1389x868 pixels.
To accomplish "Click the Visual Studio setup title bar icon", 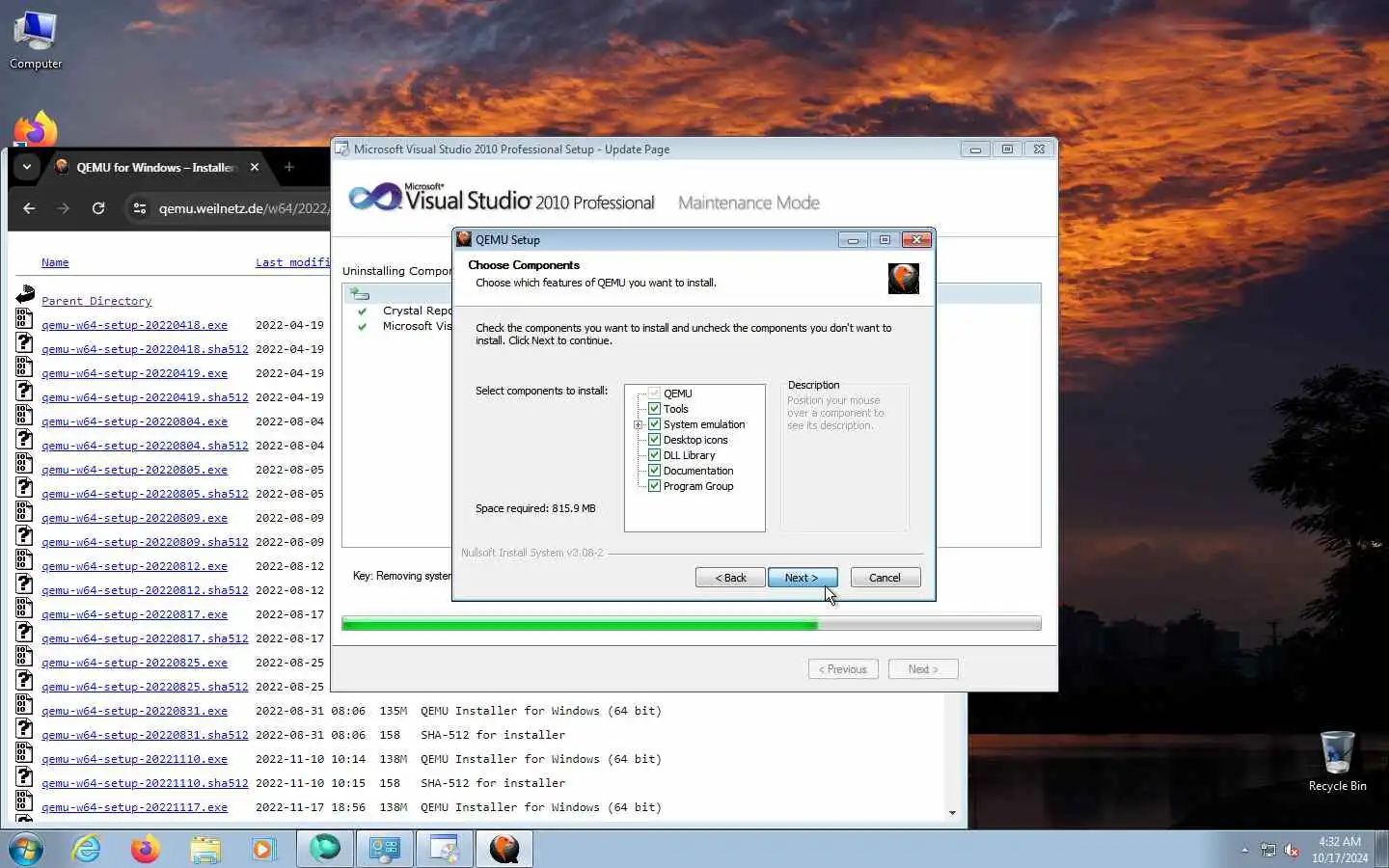I will [341, 149].
